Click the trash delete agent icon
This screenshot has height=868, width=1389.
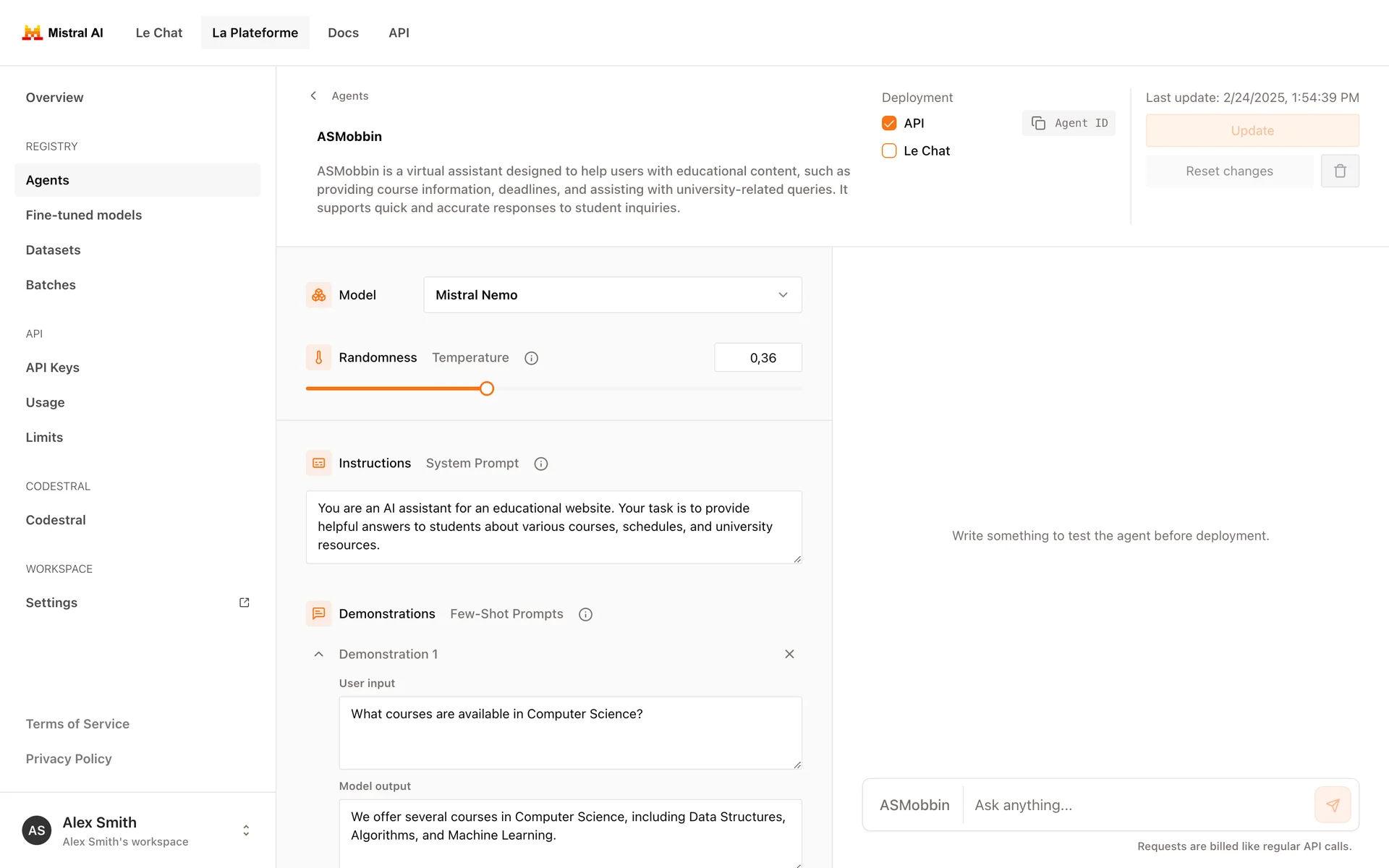[1340, 171]
